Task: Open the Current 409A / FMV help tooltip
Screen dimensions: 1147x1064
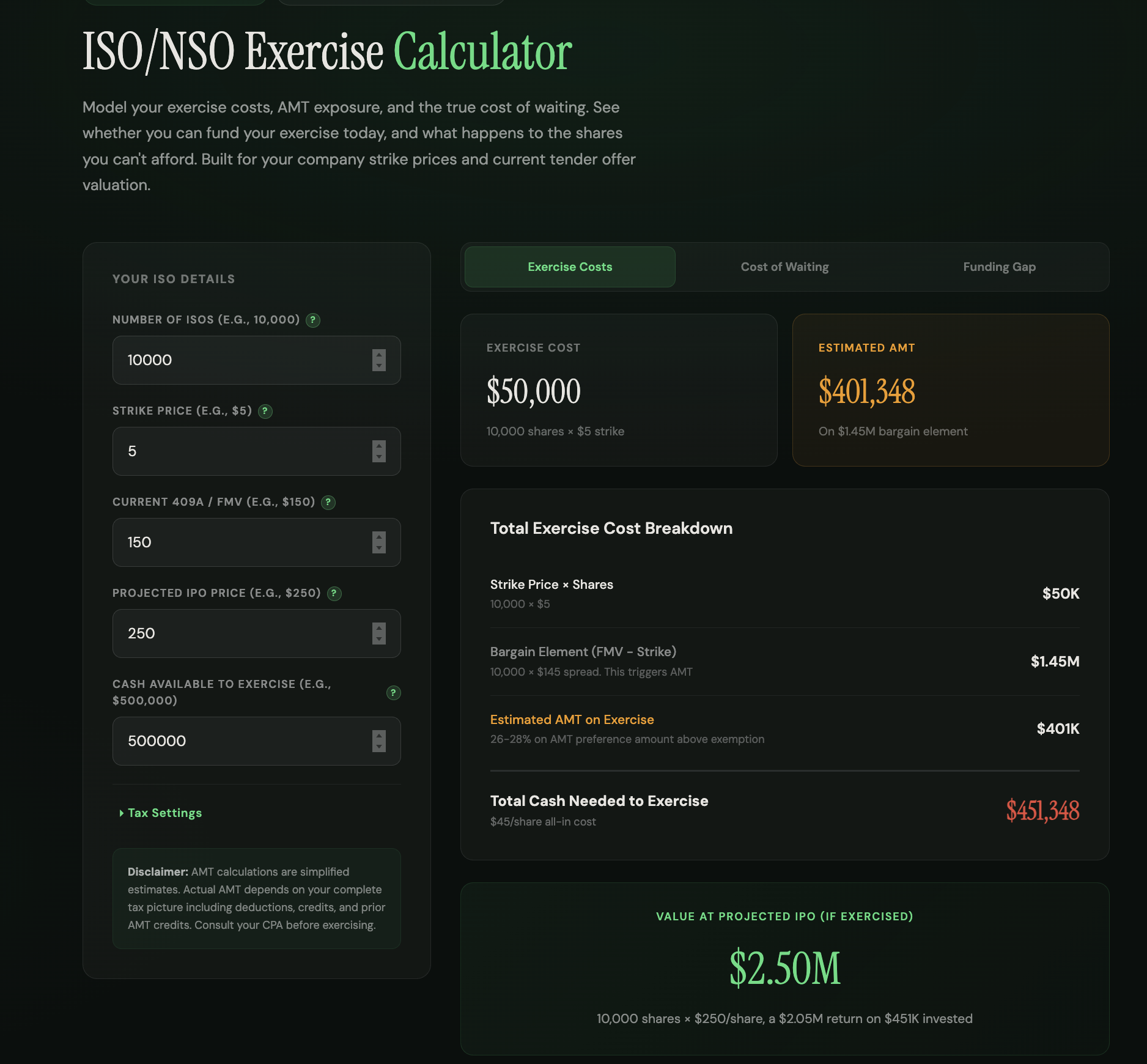Action: tap(328, 502)
